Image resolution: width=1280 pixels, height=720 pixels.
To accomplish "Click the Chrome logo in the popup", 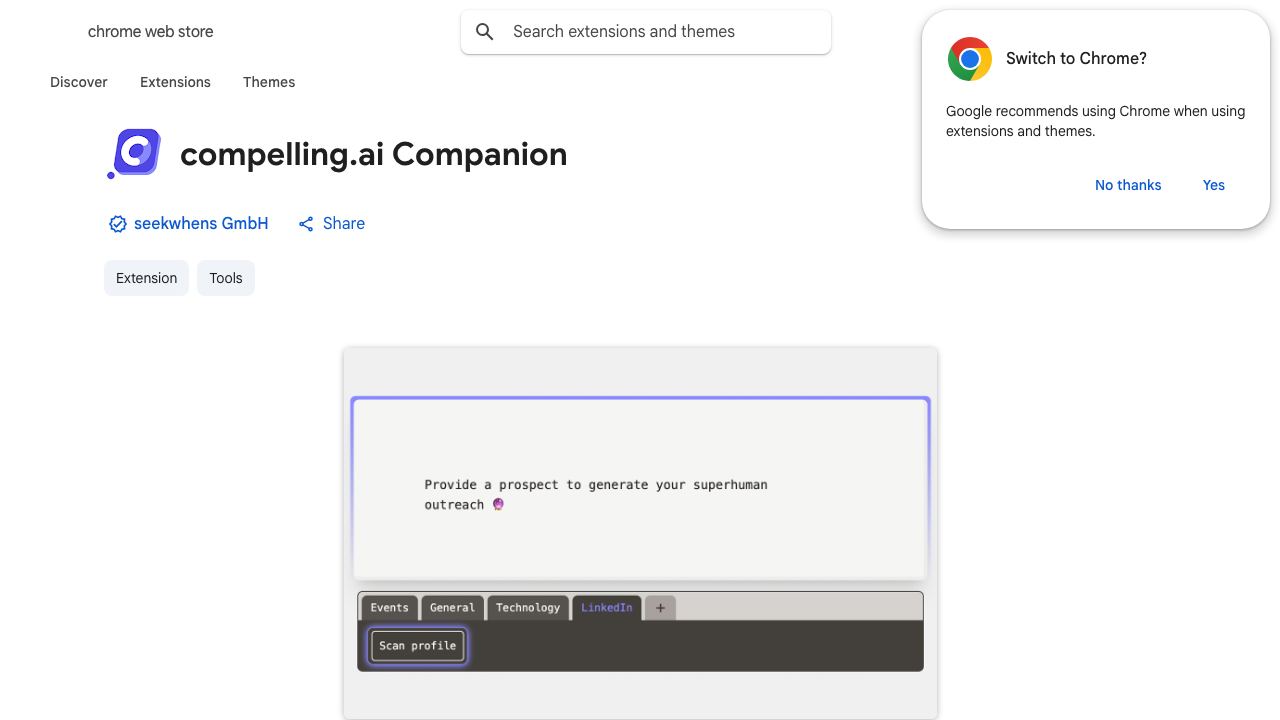I will (969, 59).
